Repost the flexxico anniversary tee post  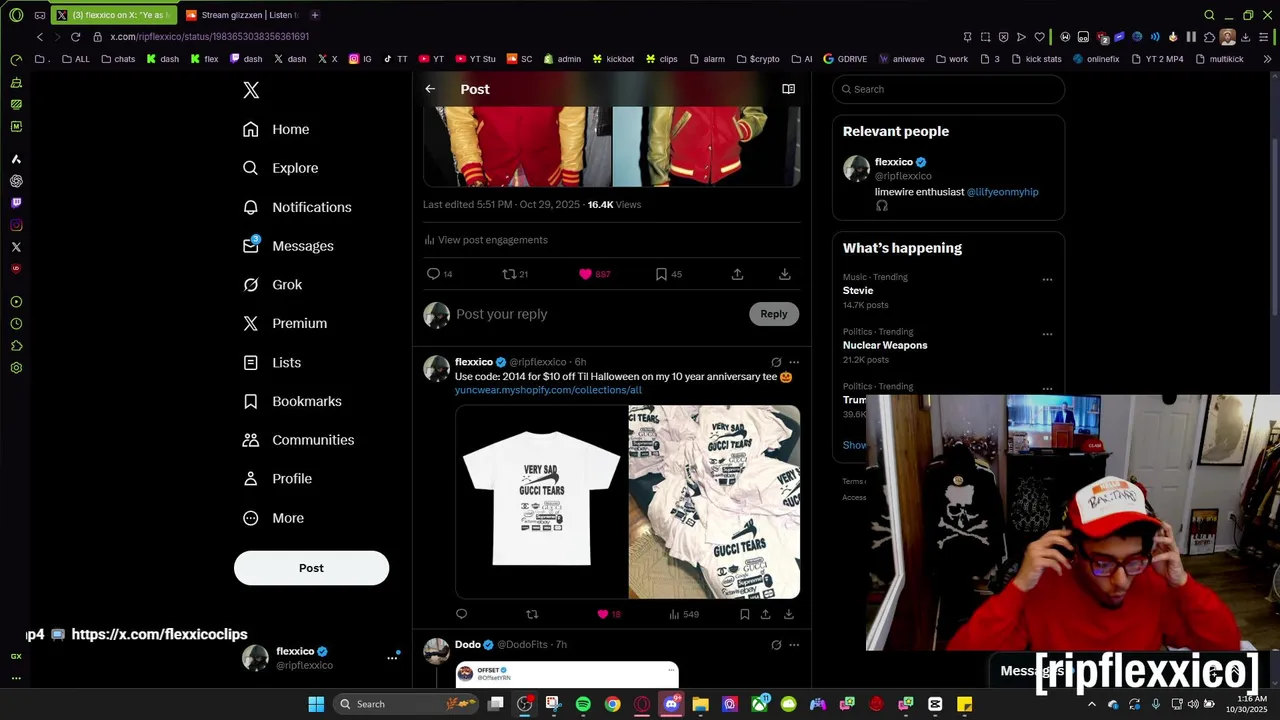point(532,614)
